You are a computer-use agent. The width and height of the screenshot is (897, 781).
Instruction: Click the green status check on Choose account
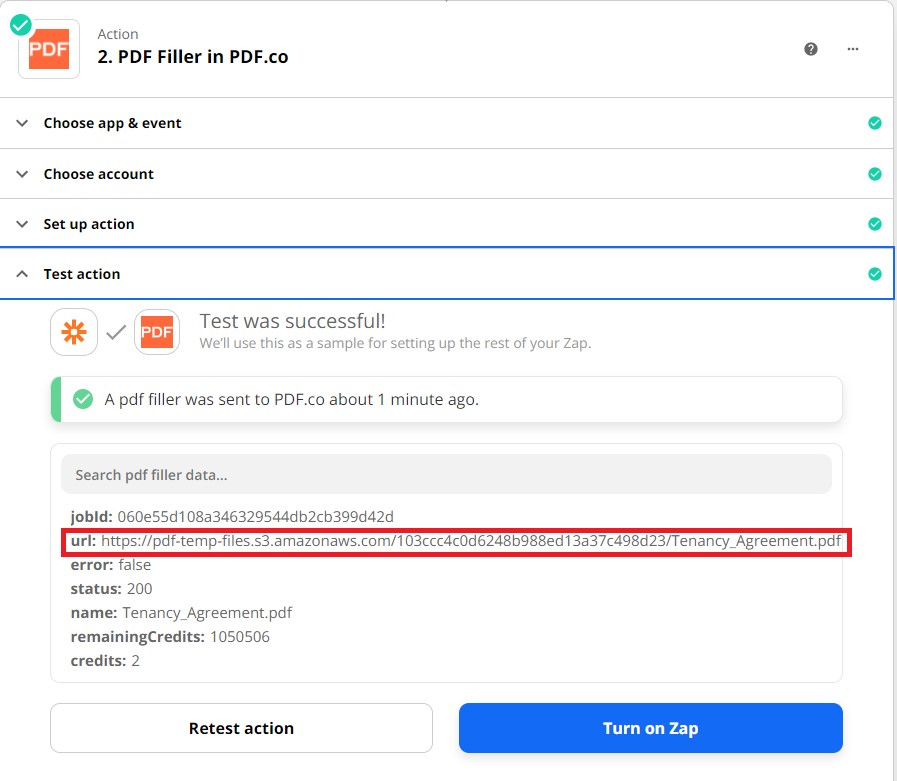coord(875,174)
